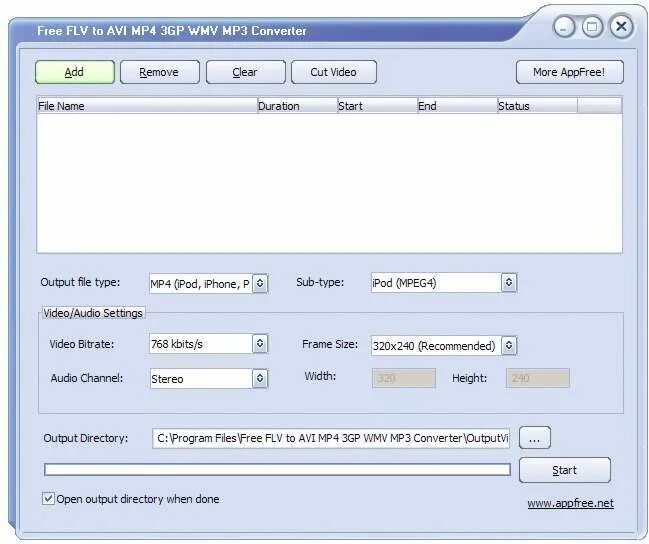Viewport: 649px width, 544px height.
Task: Click the conversion progress bar
Action: (x=277, y=469)
